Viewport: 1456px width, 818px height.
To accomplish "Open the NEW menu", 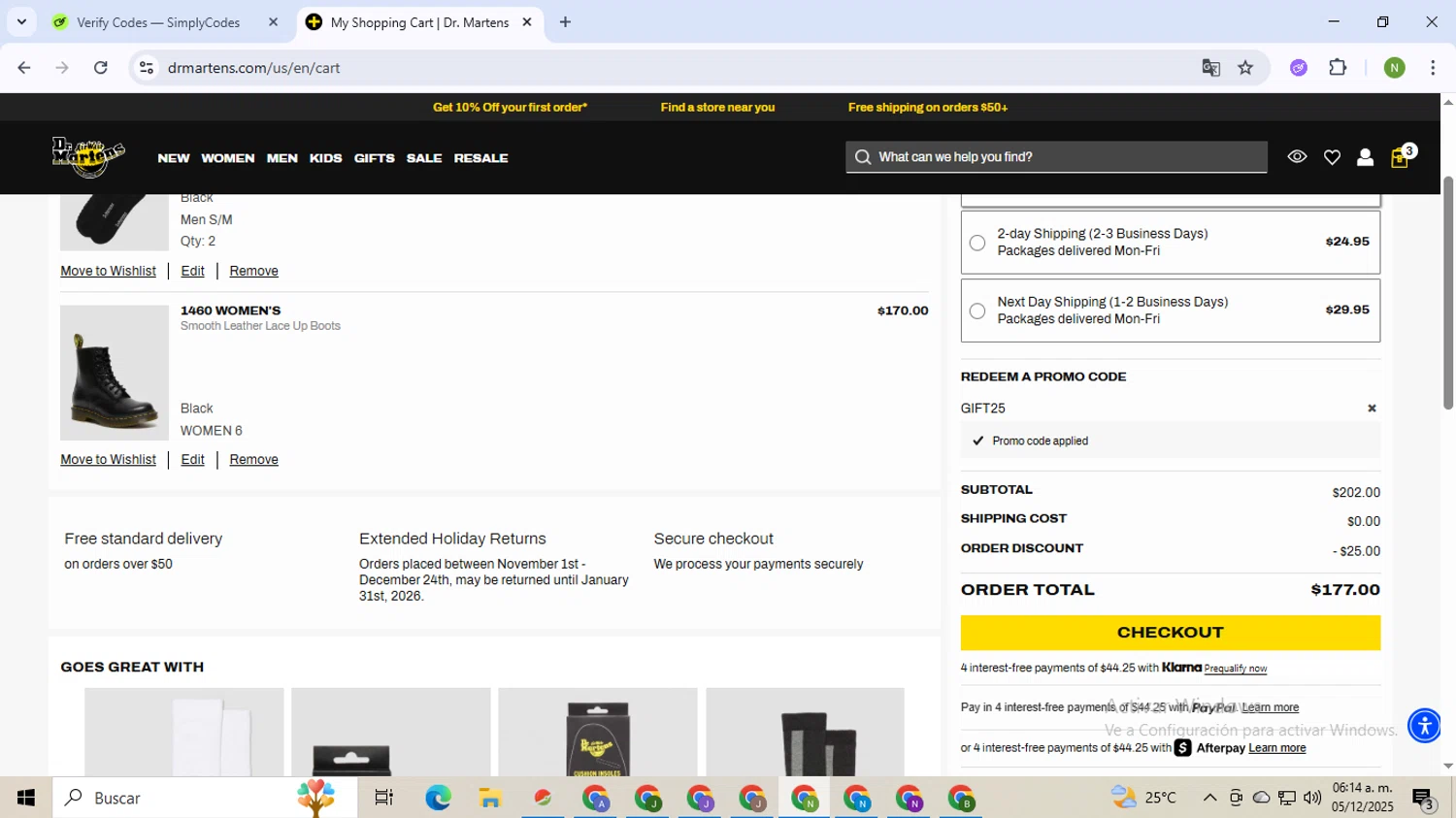I will 174,158.
